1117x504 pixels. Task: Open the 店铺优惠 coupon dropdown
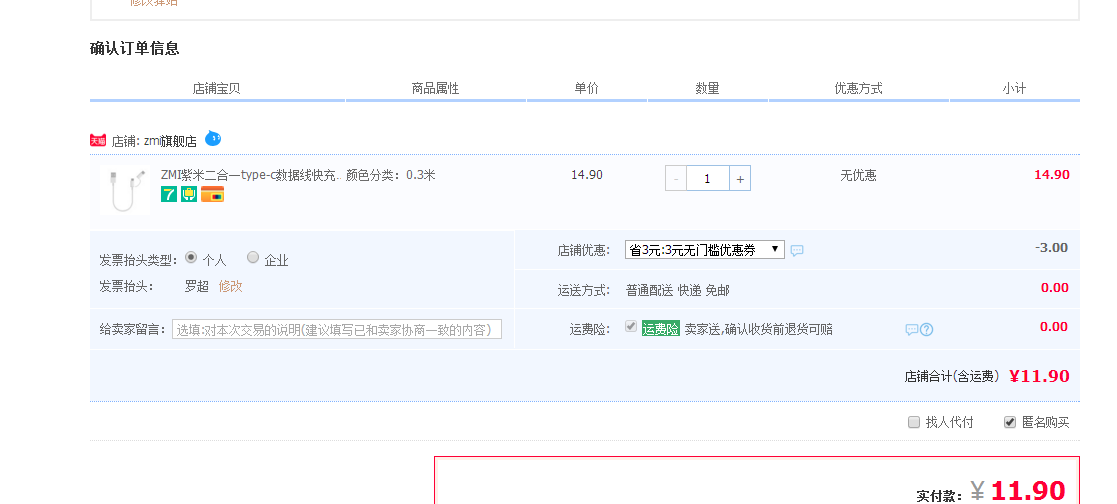tap(705, 250)
